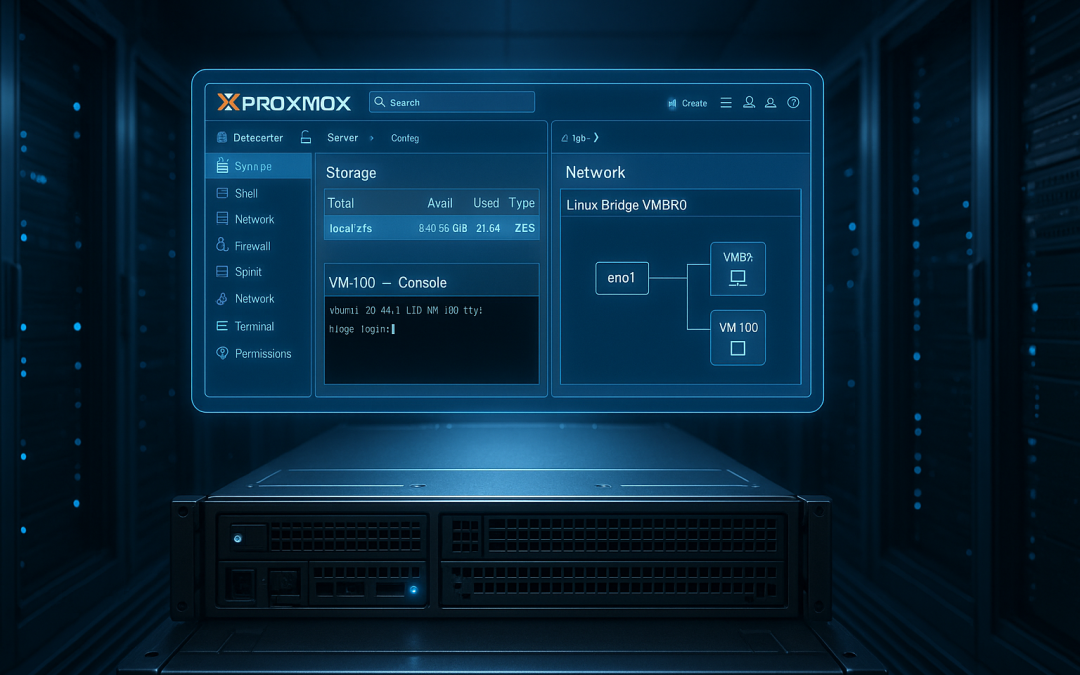The height and width of the screenshot is (675, 1080).
Task: Select the VMB? bridge node
Action: 738,269
